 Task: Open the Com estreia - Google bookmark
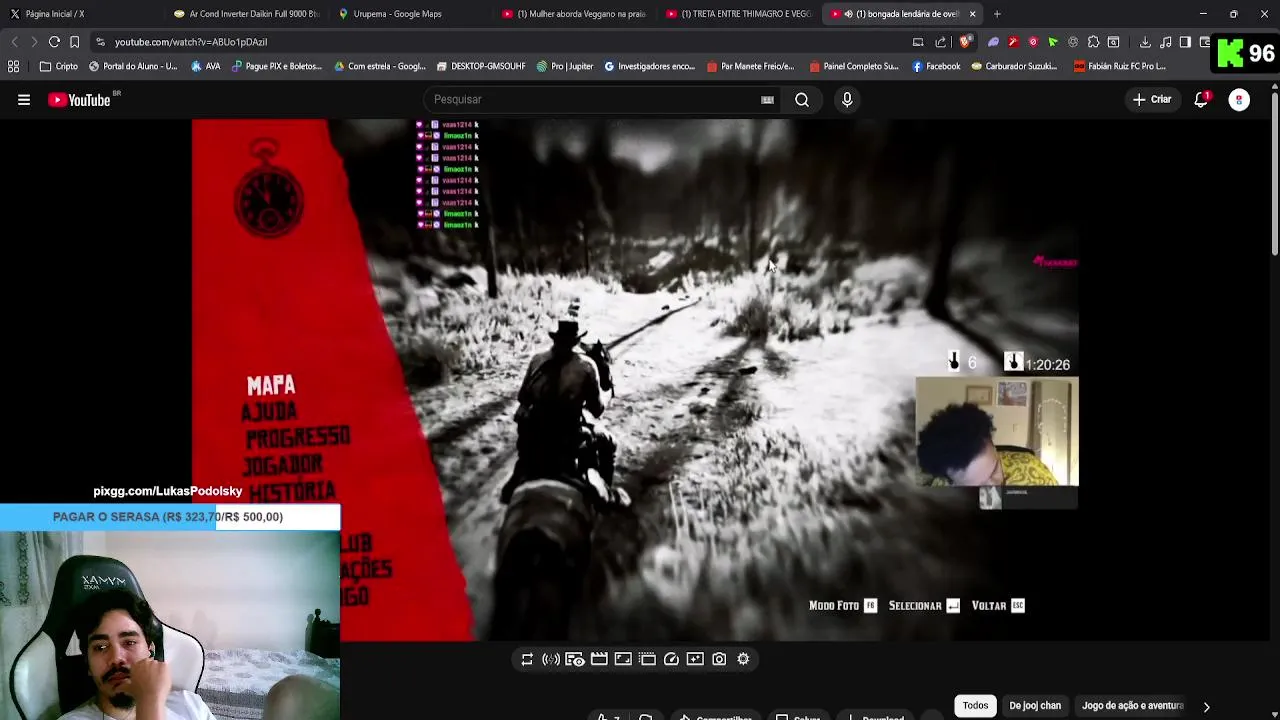(380, 66)
